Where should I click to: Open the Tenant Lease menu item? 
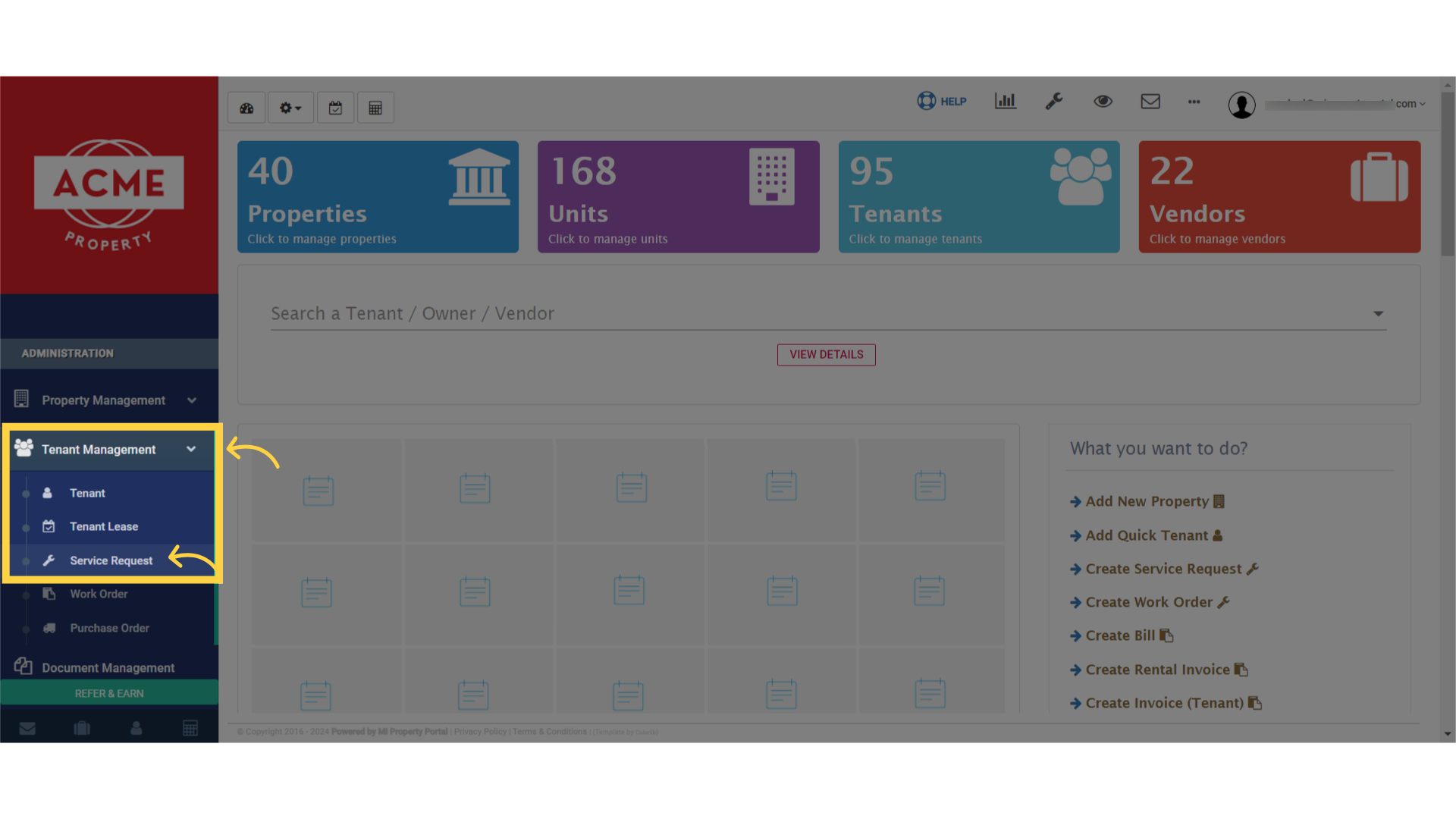click(104, 526)
